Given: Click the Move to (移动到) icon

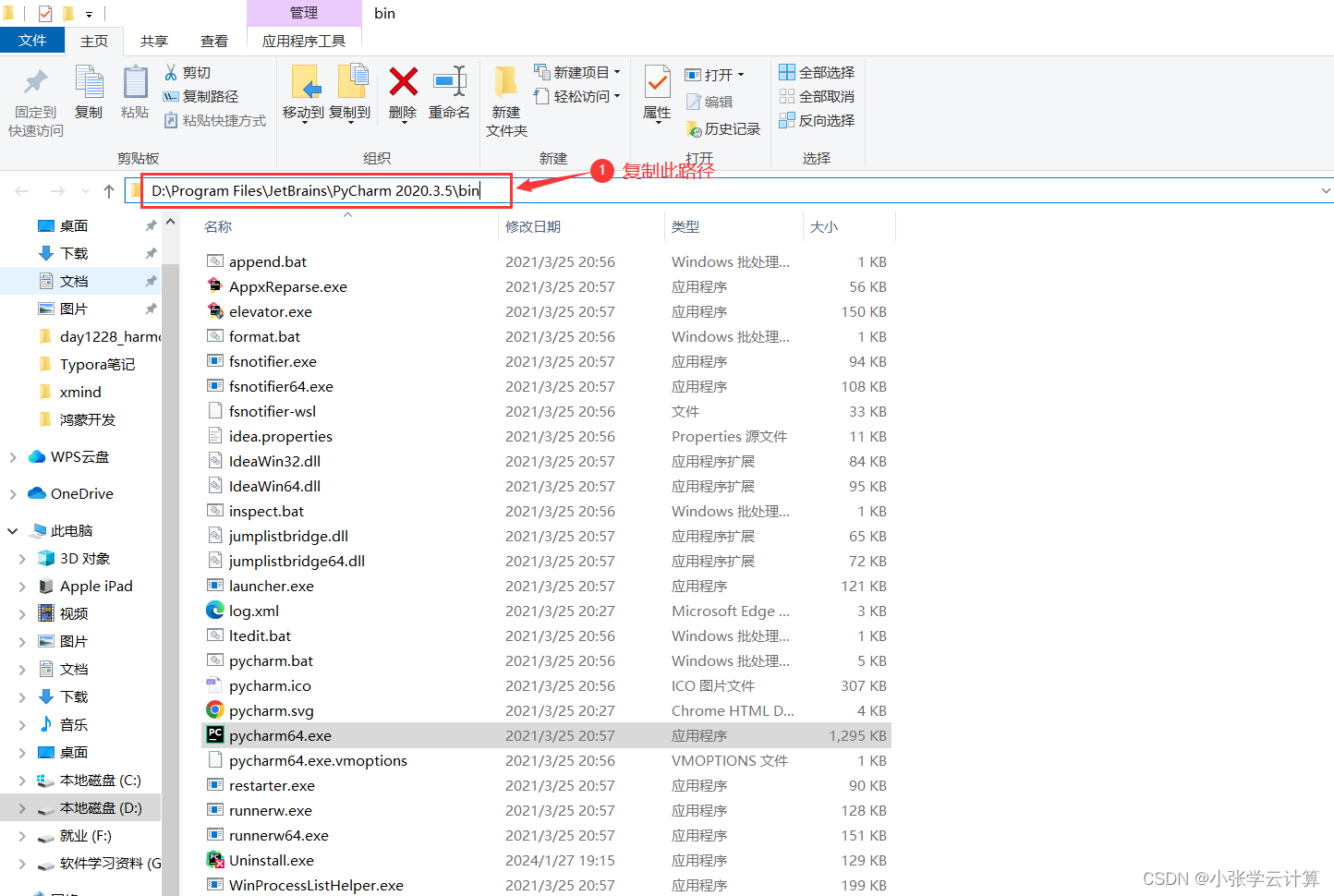Looking at the screenshot, I should (304, 82).
